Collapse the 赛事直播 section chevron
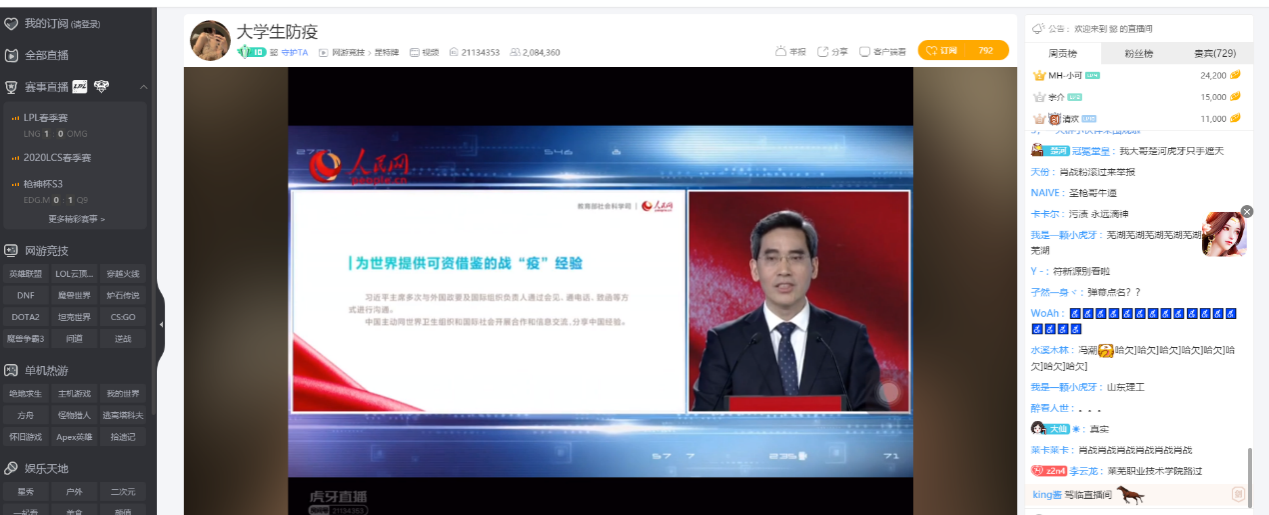Screen dimensions: 1269x515 (143, 87)
